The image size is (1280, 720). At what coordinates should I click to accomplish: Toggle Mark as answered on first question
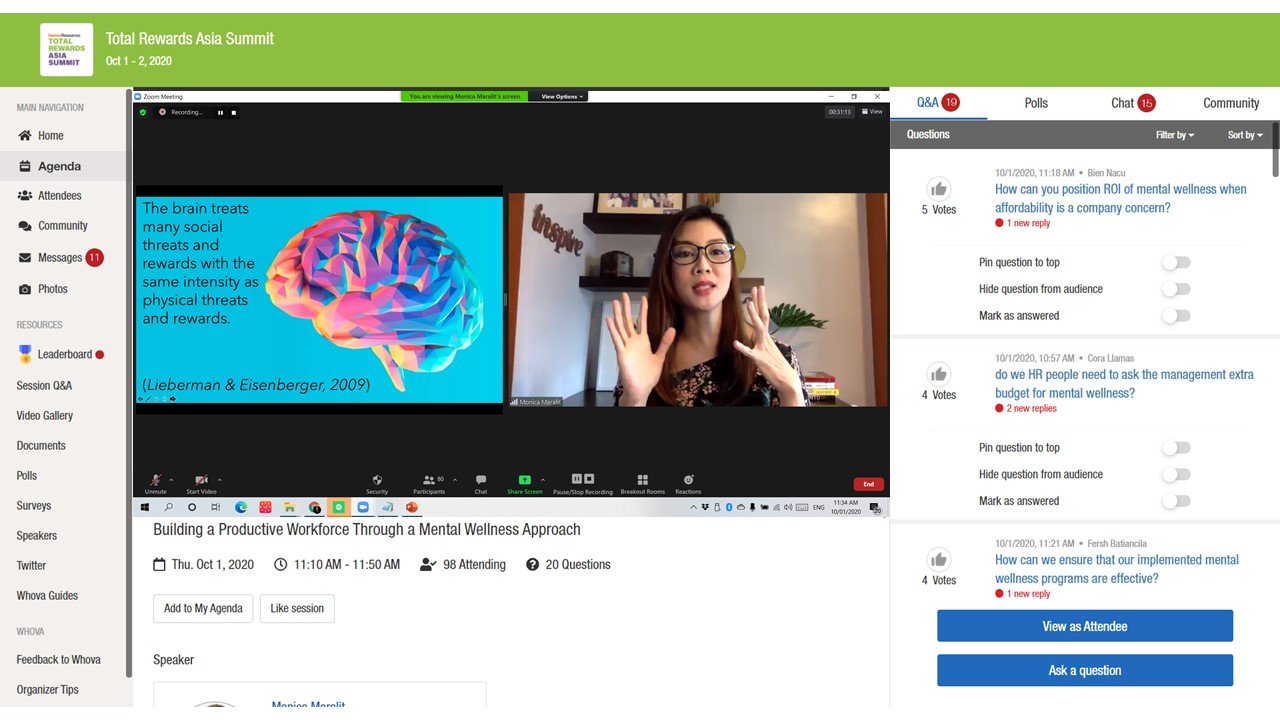[x=1176, y=316]
